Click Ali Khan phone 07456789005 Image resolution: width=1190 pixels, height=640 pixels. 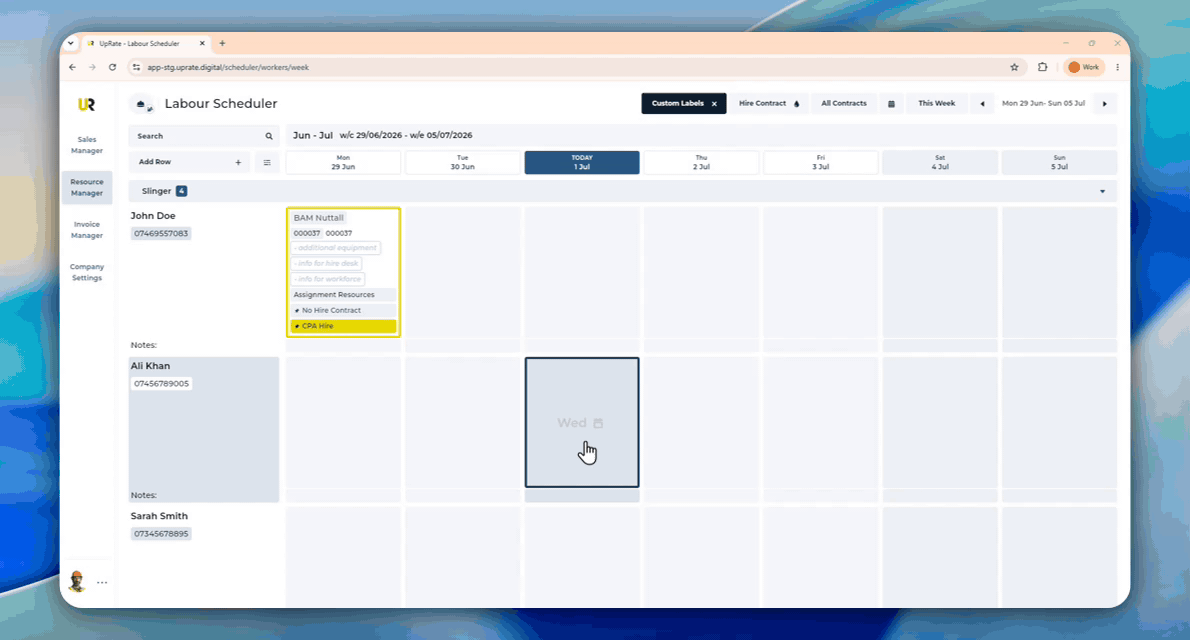pos(161,383)
